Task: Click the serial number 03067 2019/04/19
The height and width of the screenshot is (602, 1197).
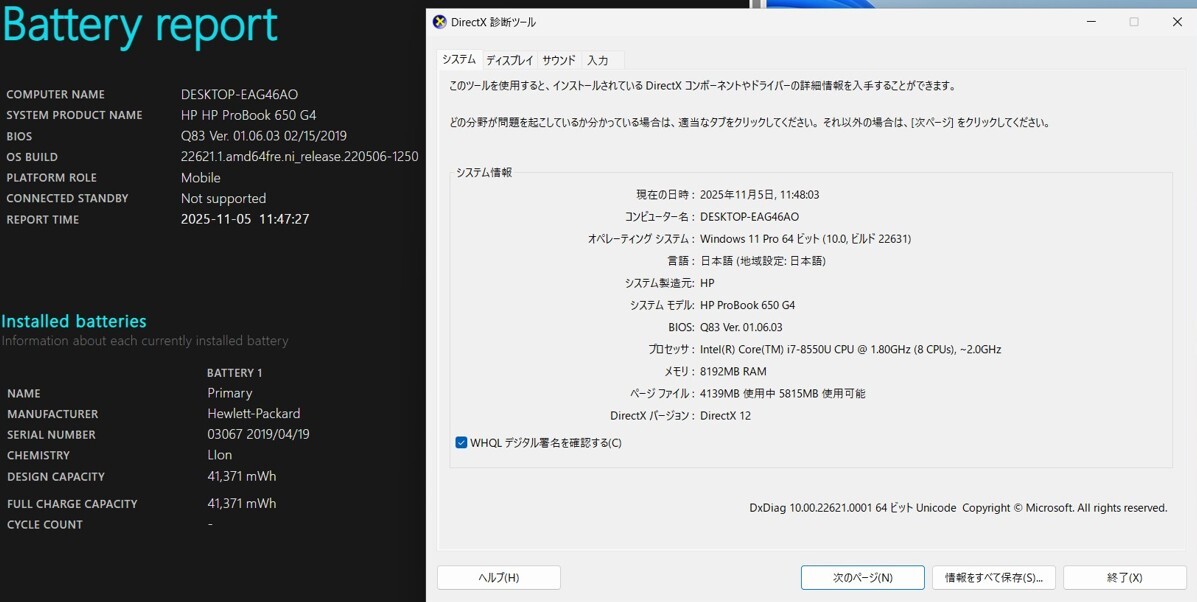Action: [258, 434]
